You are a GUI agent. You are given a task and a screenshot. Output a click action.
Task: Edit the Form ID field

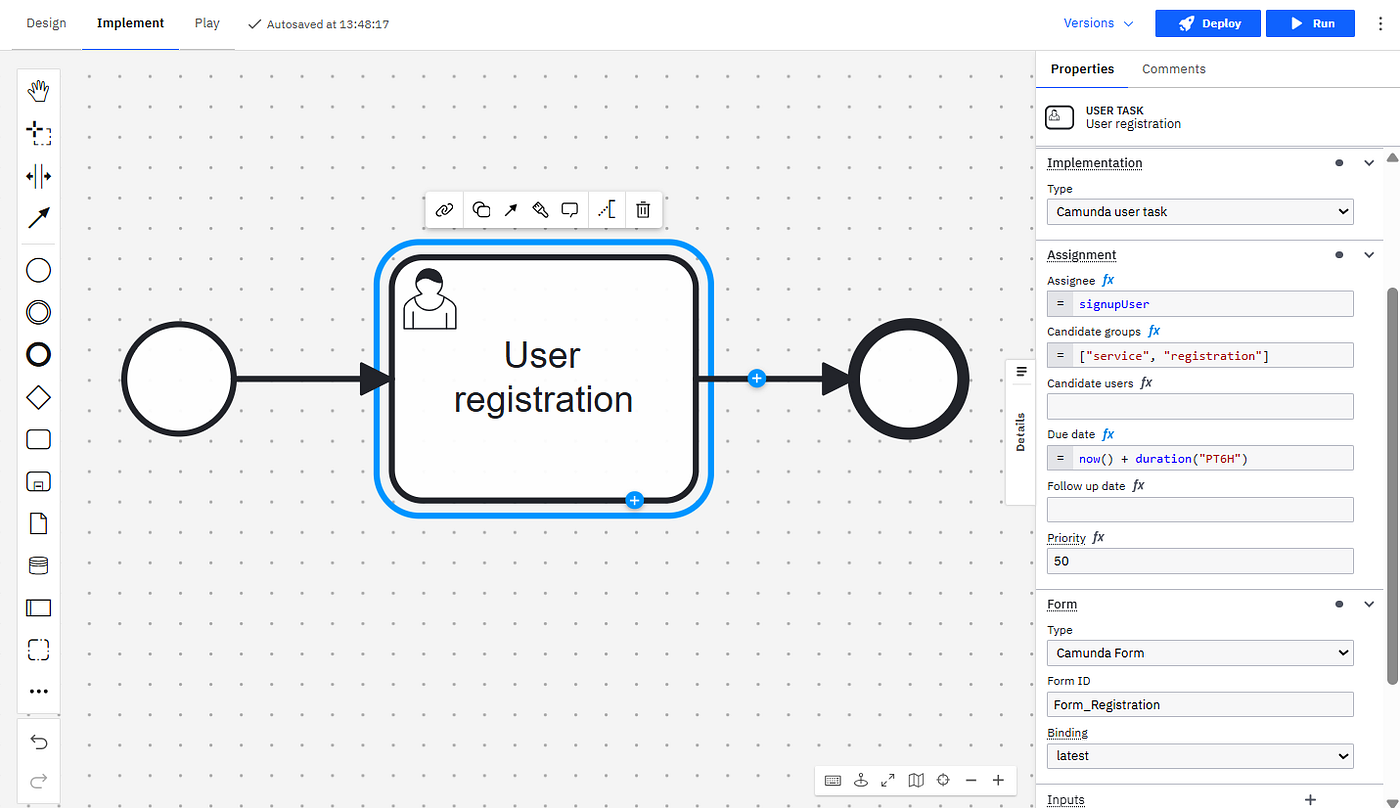(1200, 705)
